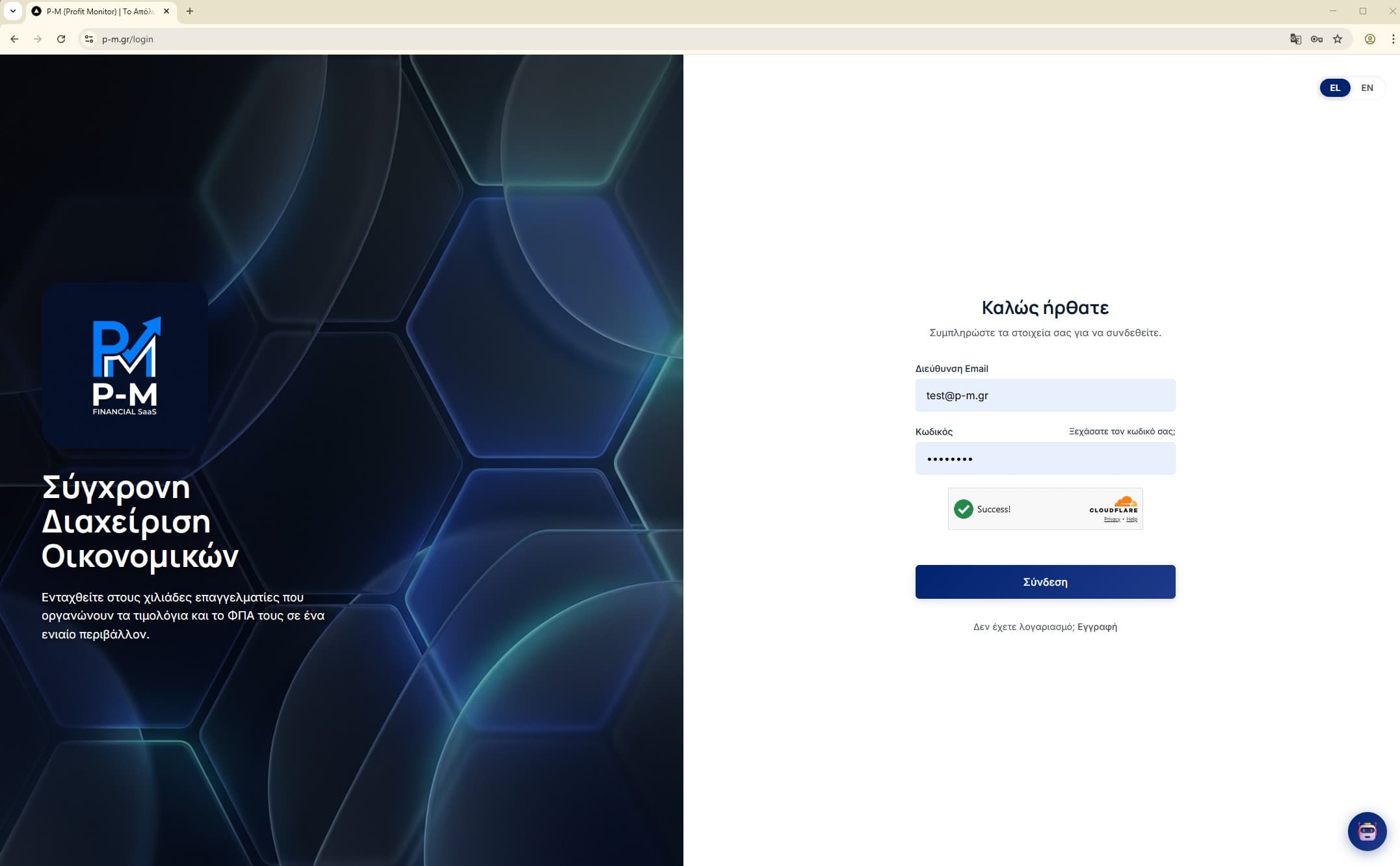Focus the Διεύθυνση Email input field
This screenshot has height=866, width=1400.
coord(1045,395)
